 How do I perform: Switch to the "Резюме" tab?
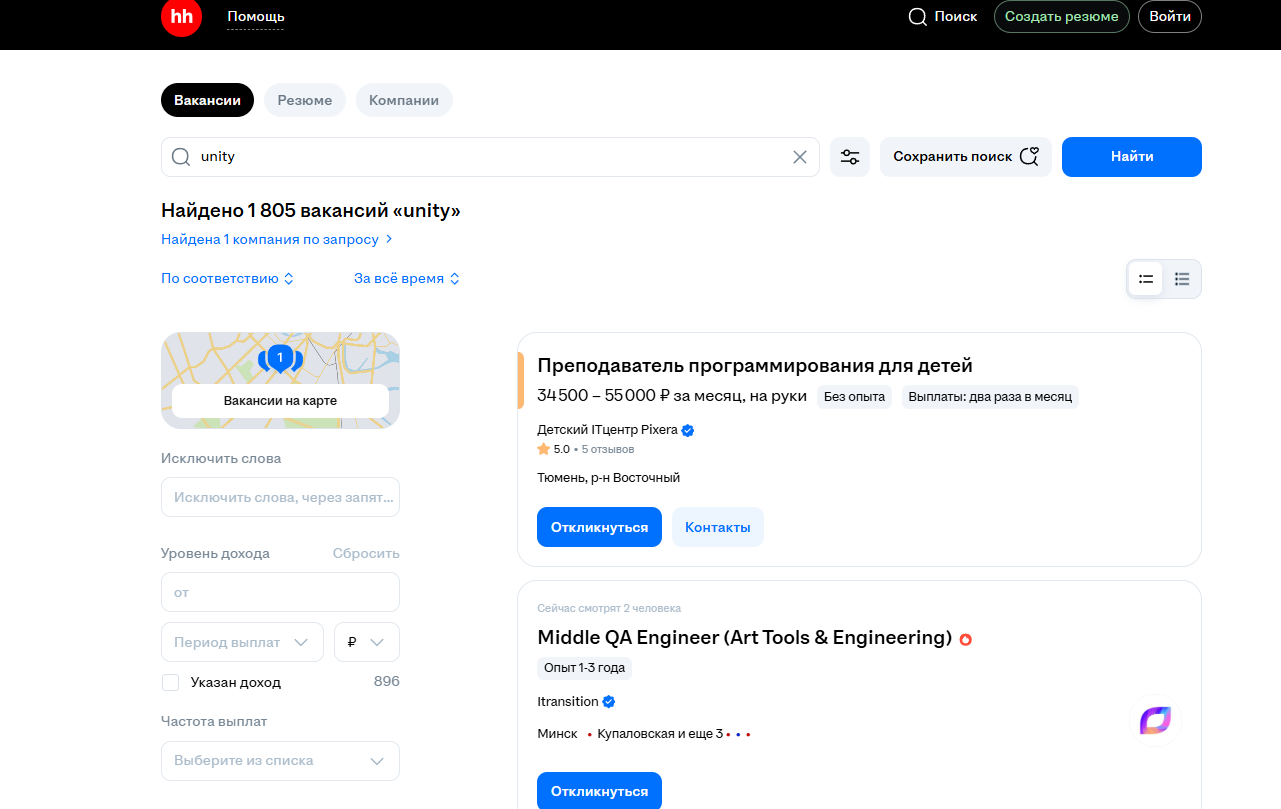(305, 100)
